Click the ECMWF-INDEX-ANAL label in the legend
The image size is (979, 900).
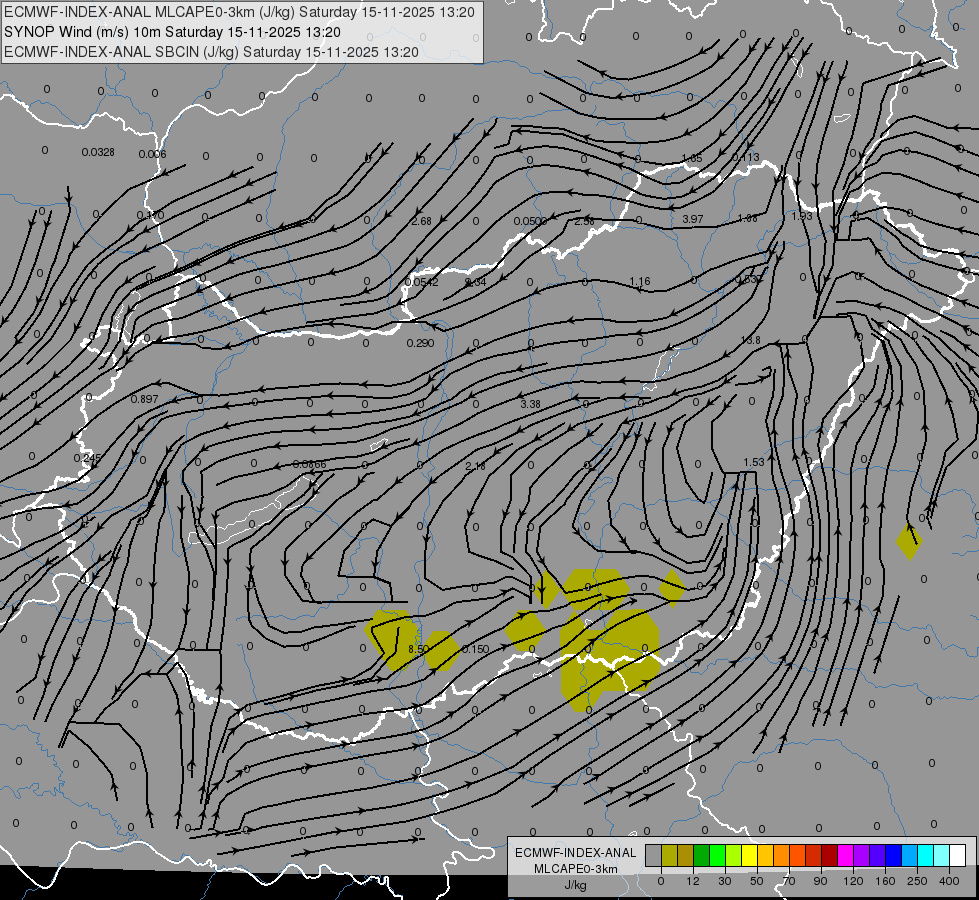pos(576,853)
